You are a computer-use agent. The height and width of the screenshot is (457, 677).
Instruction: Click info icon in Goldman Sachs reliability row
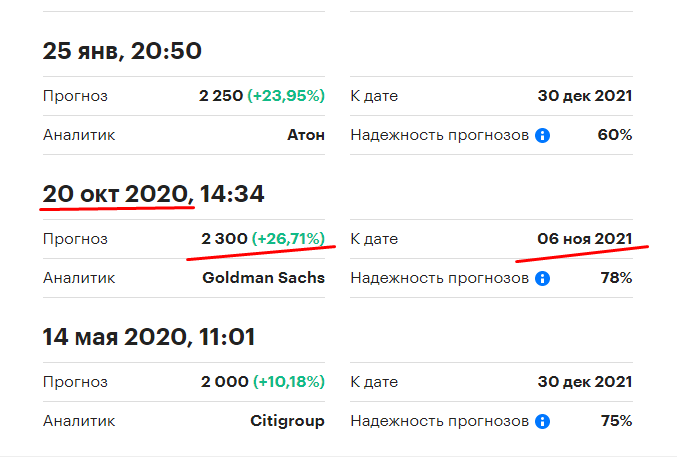pos(543,278)
